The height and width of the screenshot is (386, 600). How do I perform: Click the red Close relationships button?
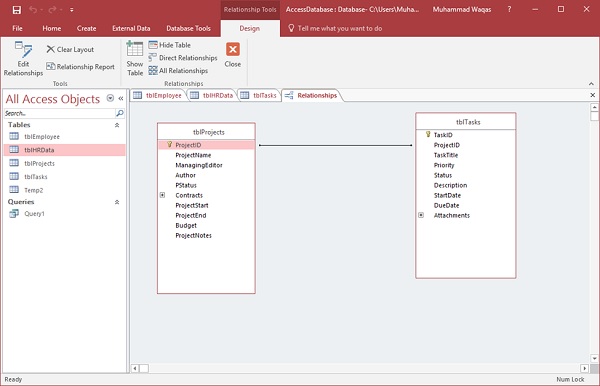[x=233, y=55]
